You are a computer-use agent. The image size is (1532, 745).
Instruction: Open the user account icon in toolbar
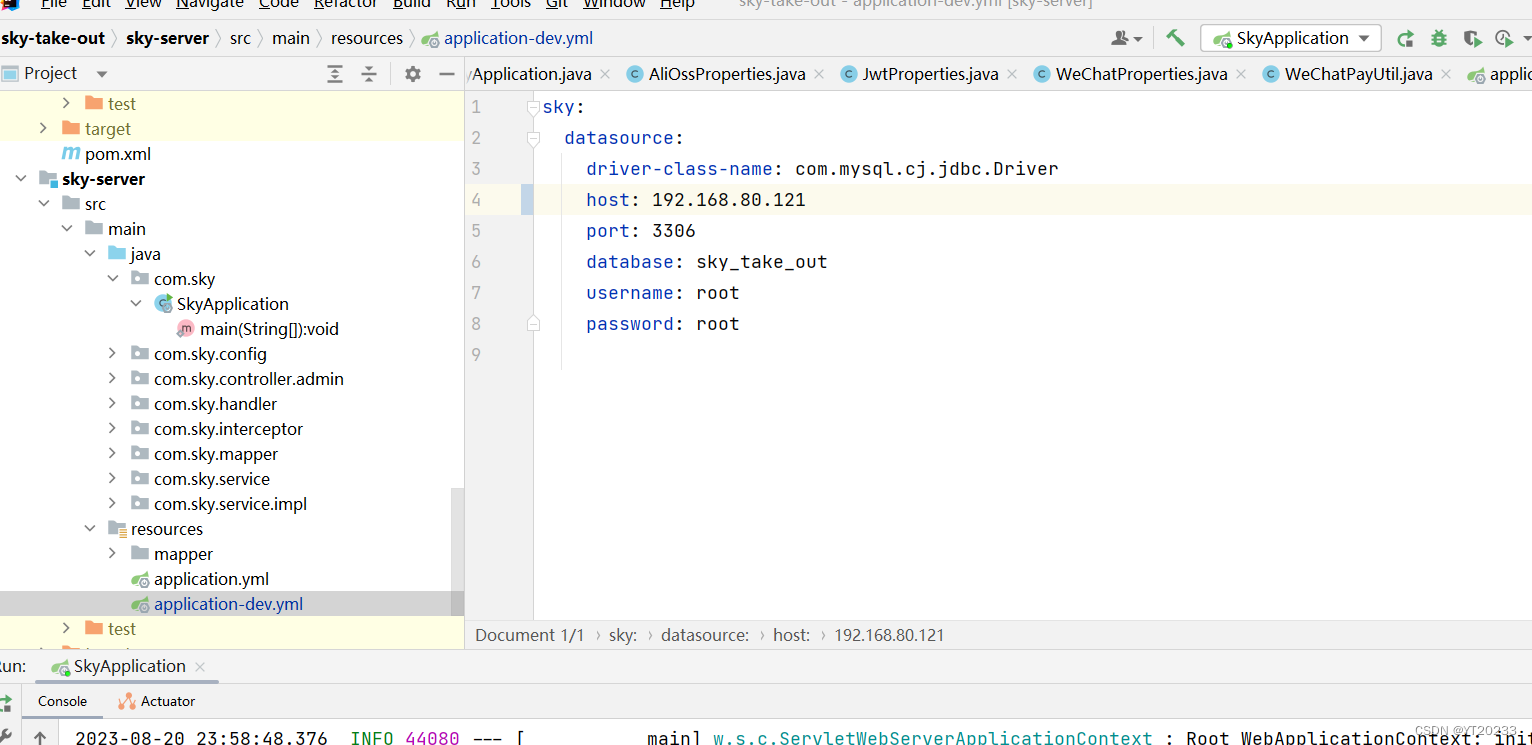1127,38
